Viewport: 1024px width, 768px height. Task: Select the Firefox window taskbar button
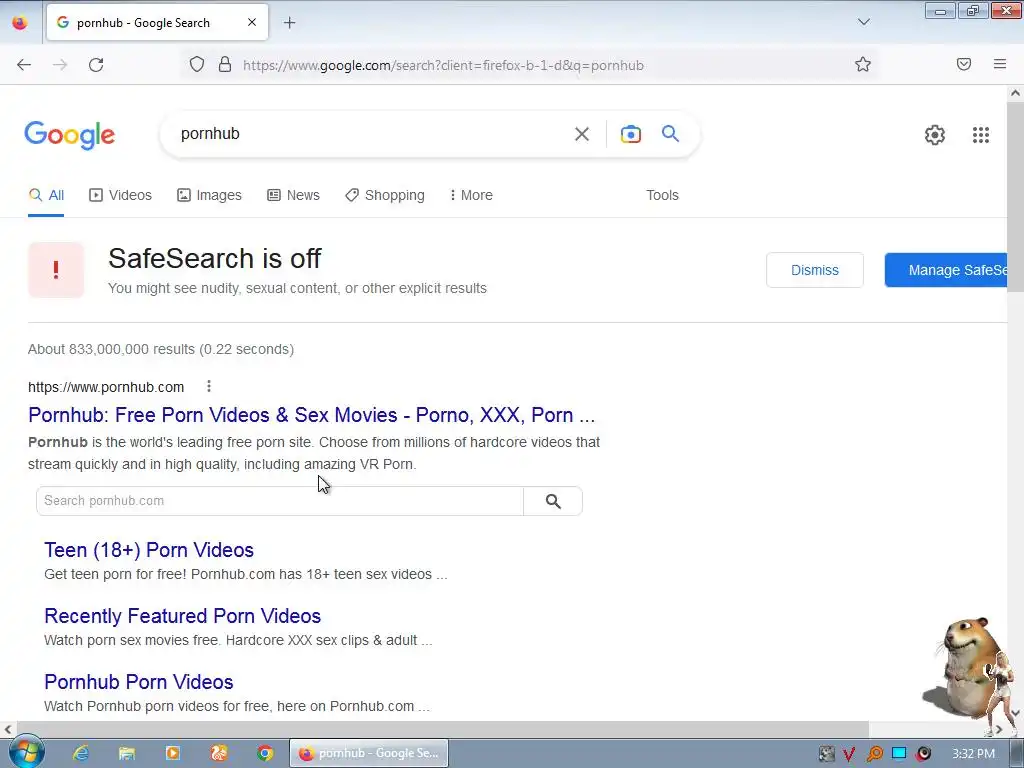click(x=369, y=753)
